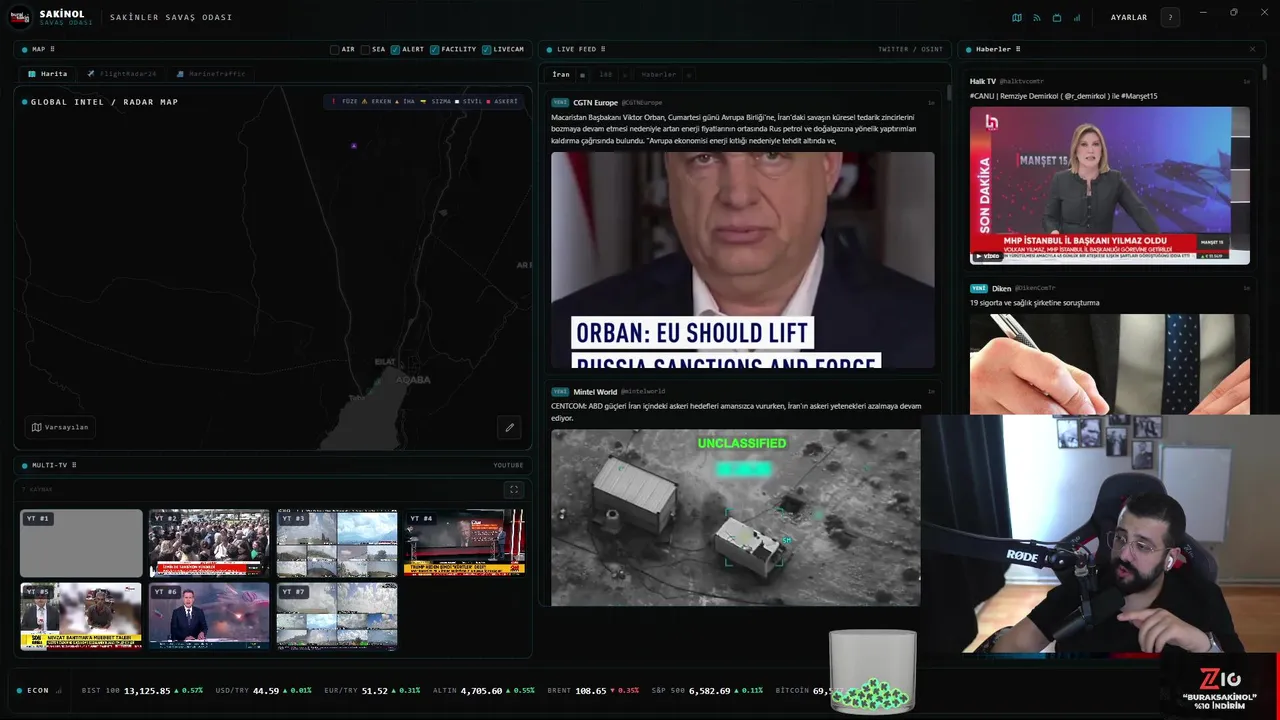Grab the MAP panel drag handle
This screenshot has width=1280, height=720.
[x=52, y=49]
